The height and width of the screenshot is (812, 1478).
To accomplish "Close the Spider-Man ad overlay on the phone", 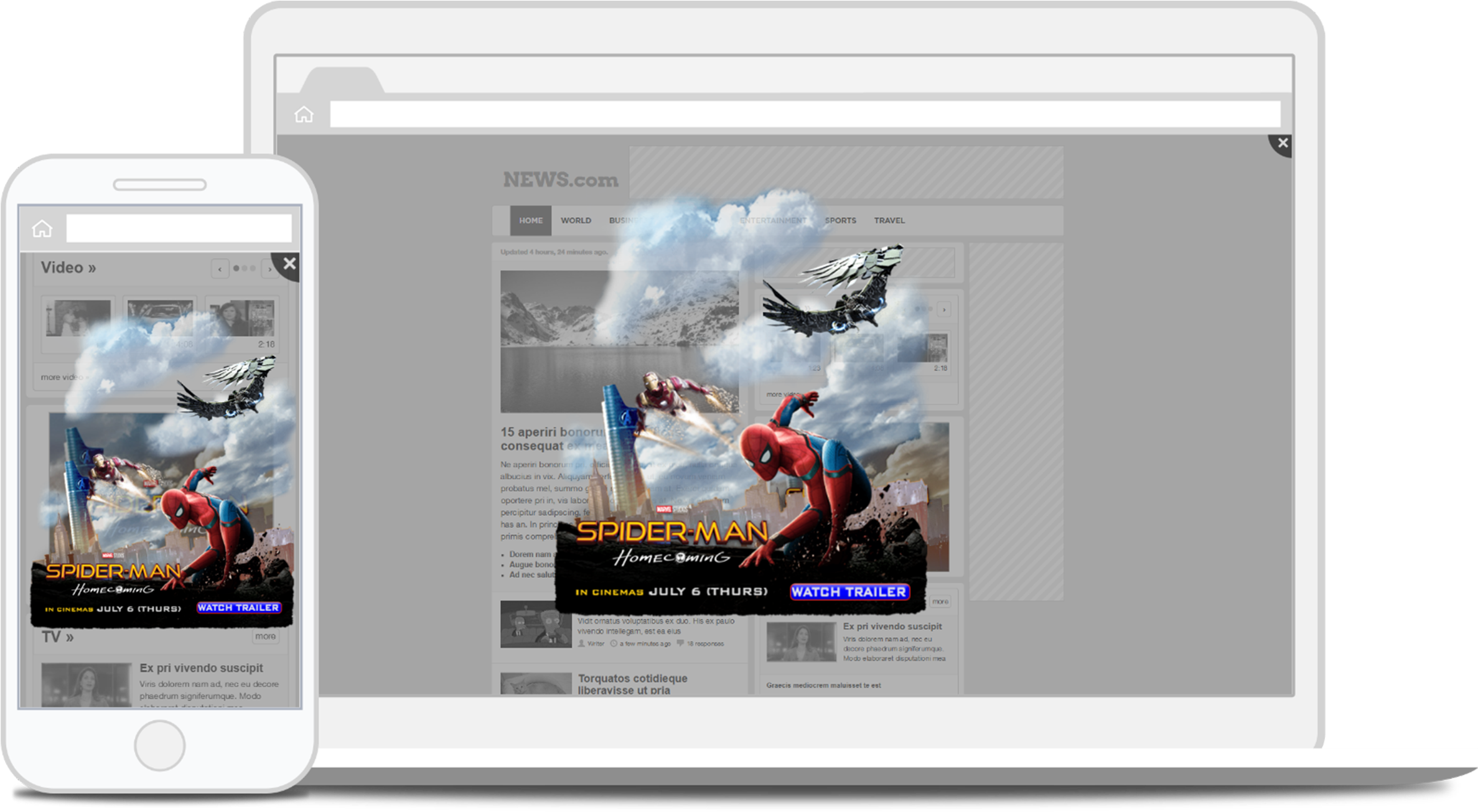I will click(x=289, y=264).
